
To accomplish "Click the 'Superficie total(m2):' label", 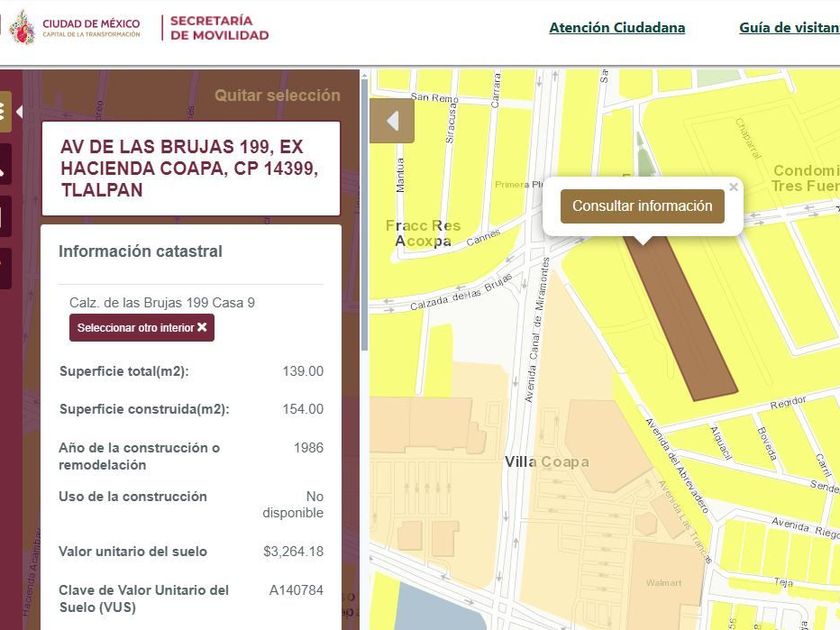I will [x=124, y=371].
